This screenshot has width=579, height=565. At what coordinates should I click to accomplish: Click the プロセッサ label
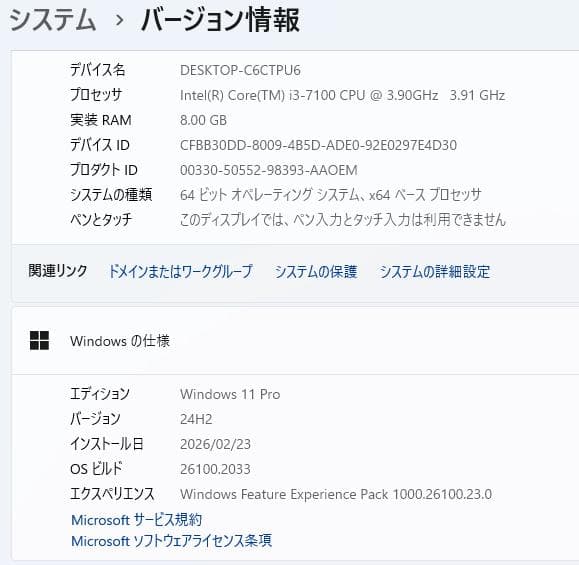[96, 95]
